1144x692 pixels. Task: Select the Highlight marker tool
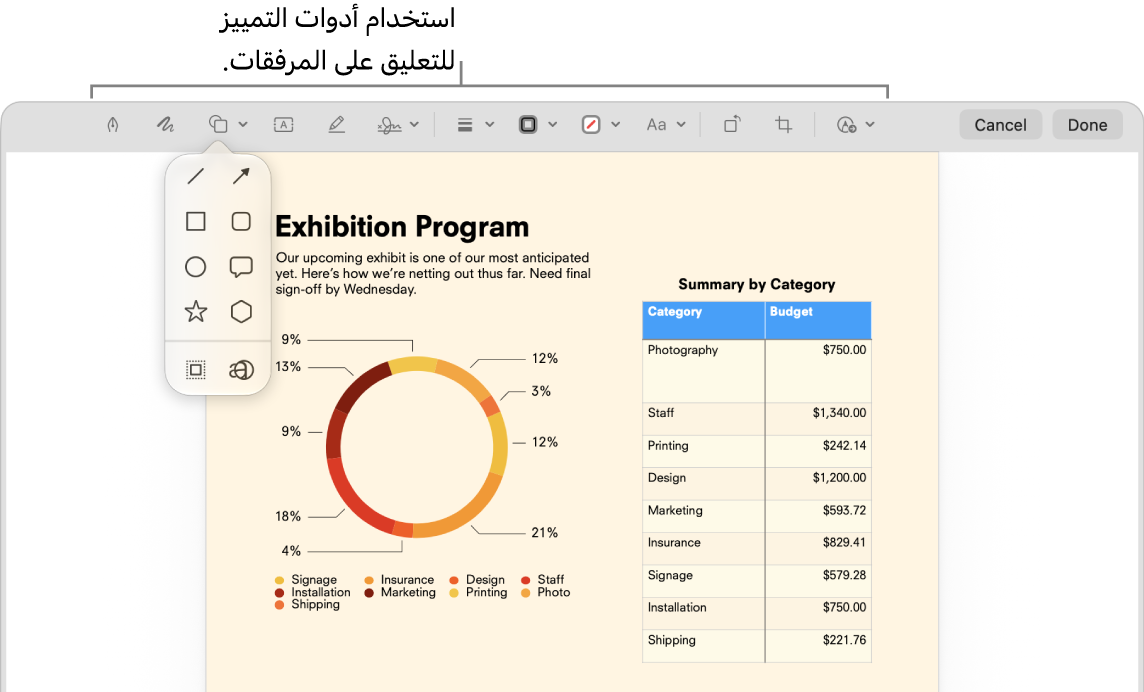pos(336,125)
